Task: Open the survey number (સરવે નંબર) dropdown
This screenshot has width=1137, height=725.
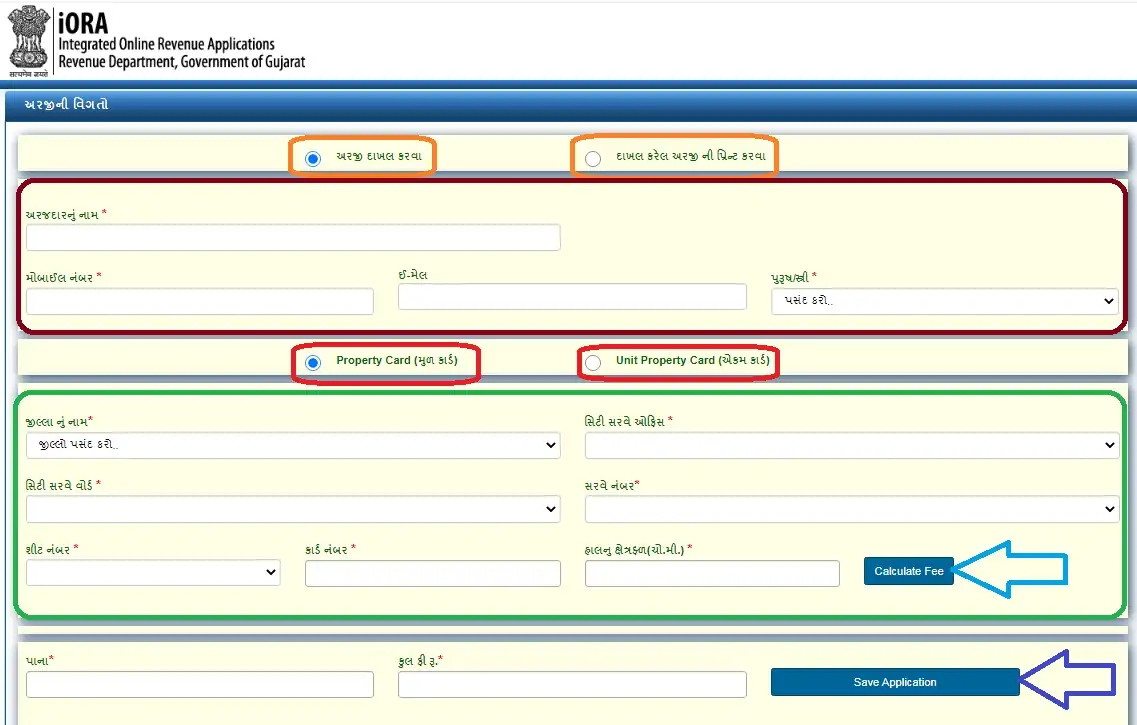Action: pos(851,509)
